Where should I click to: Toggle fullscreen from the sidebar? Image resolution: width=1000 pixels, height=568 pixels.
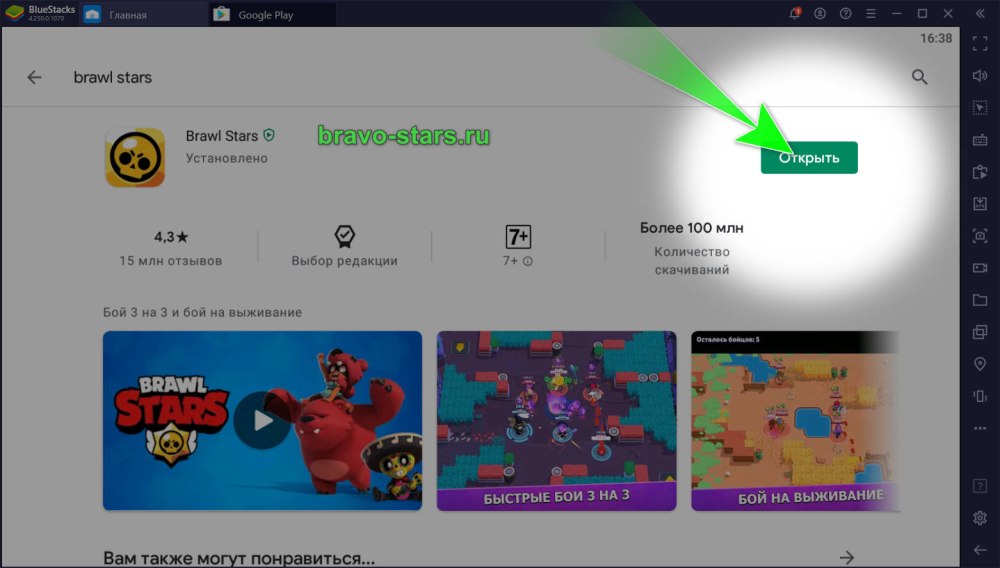click(x=980, y=44)
